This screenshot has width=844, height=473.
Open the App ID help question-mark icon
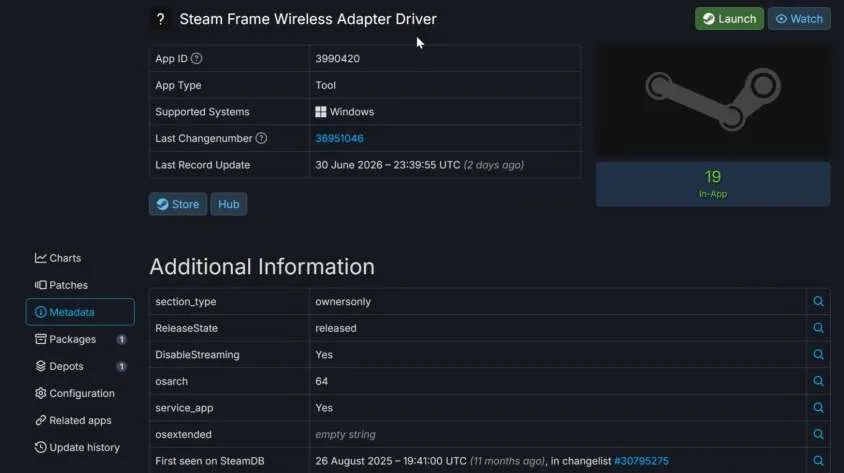(196, 59)
